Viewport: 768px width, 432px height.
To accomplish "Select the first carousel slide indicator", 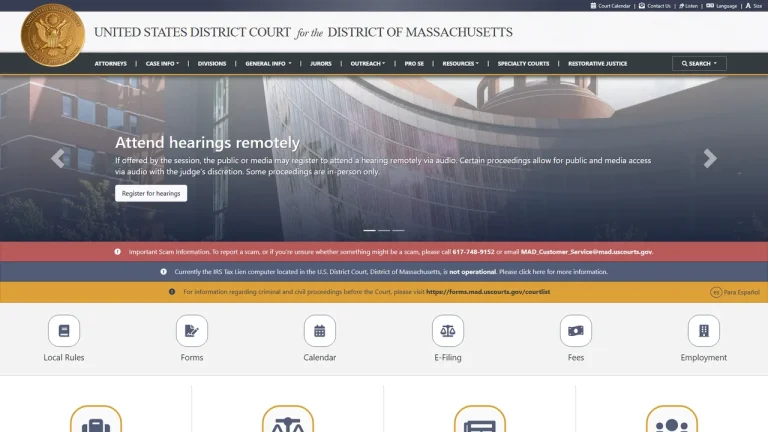I will [369, 230].
